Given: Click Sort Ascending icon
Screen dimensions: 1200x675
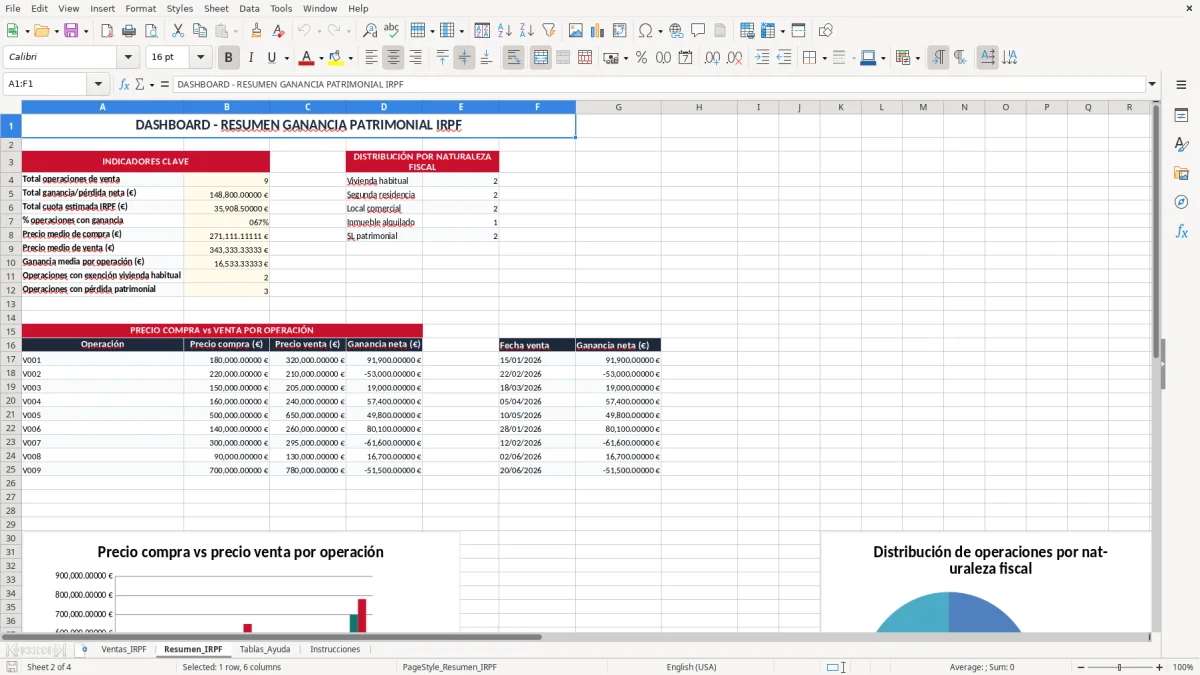Looking at the screenshot, I should 505,31.
